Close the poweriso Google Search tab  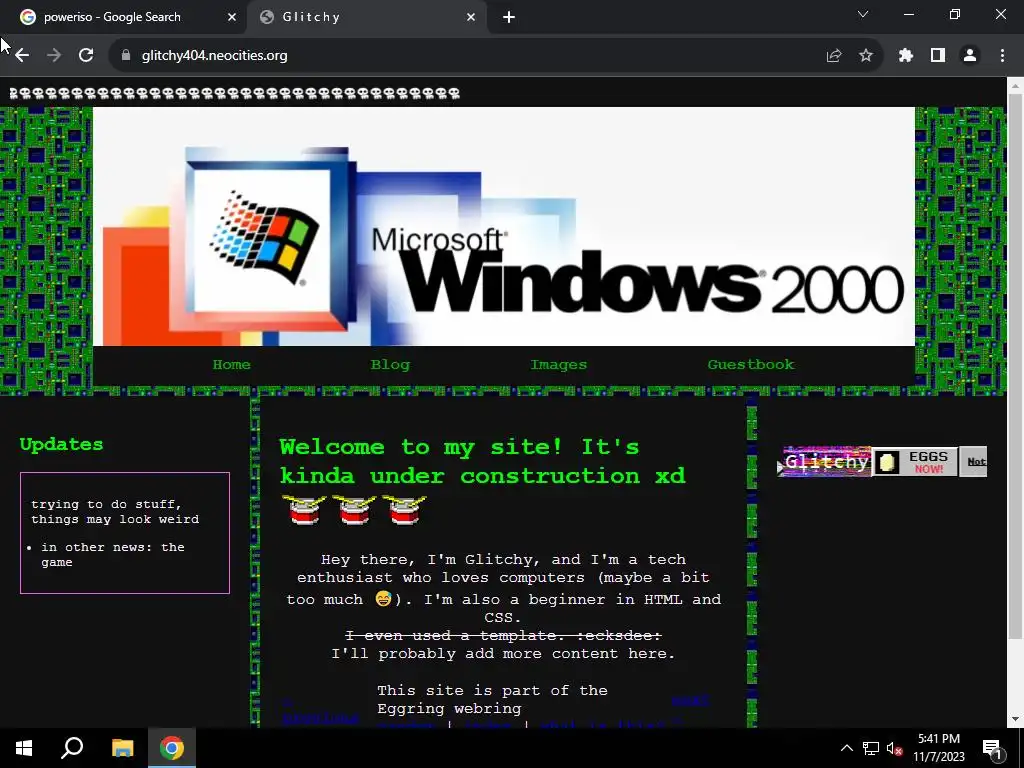pyautogui.click(x=232, y=17)
